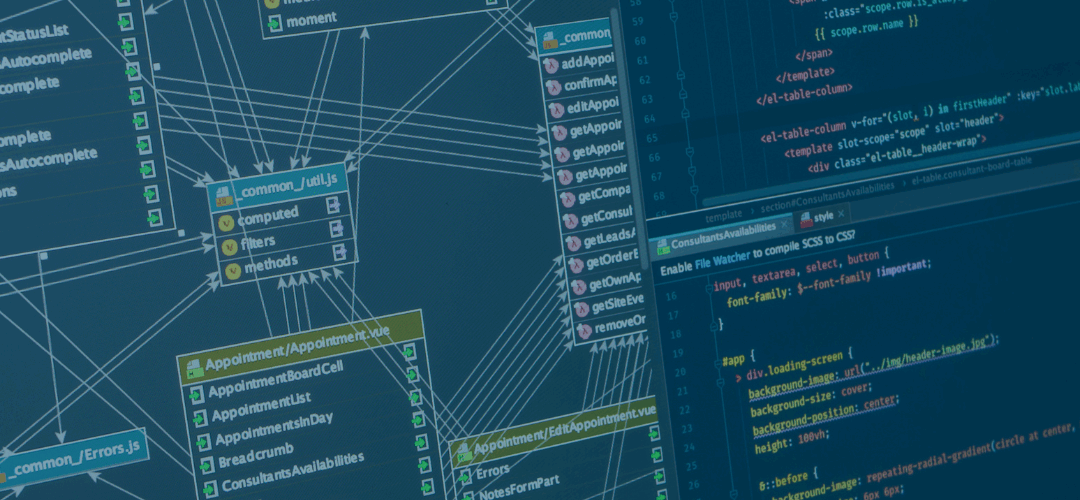This screenshot has width=1080, height=500.
Task: Close the style editor tab
Action: click(841, 214)
